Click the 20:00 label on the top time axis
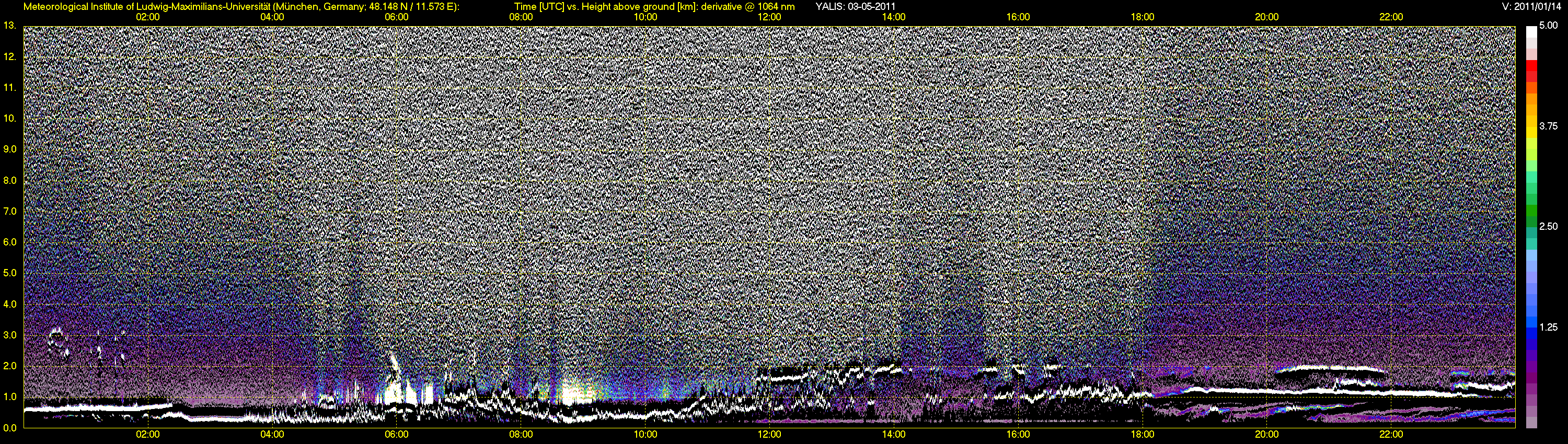 click(x=1267, y=17)
